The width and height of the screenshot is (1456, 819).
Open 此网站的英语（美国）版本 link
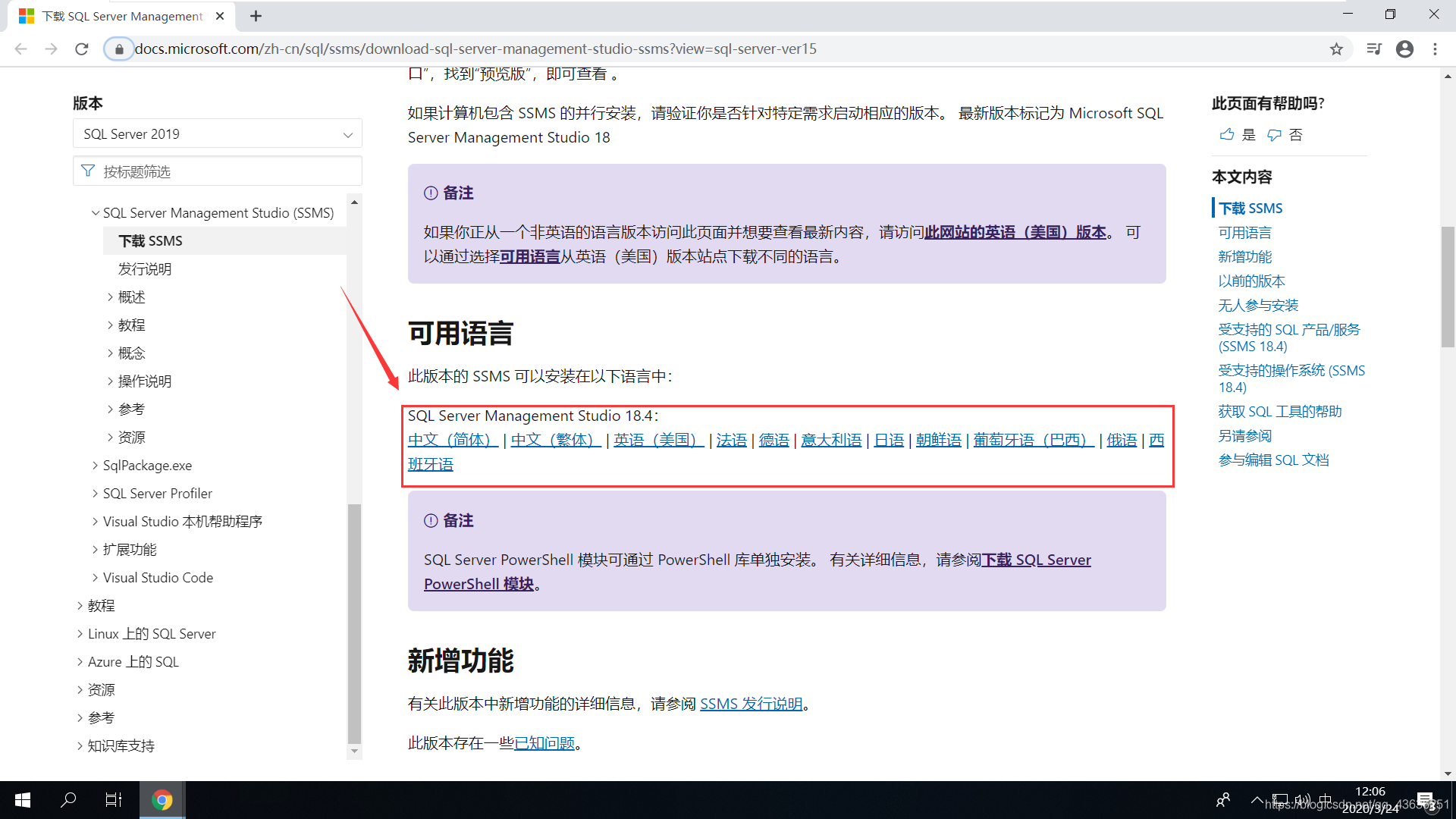[x=1015, y=233]
